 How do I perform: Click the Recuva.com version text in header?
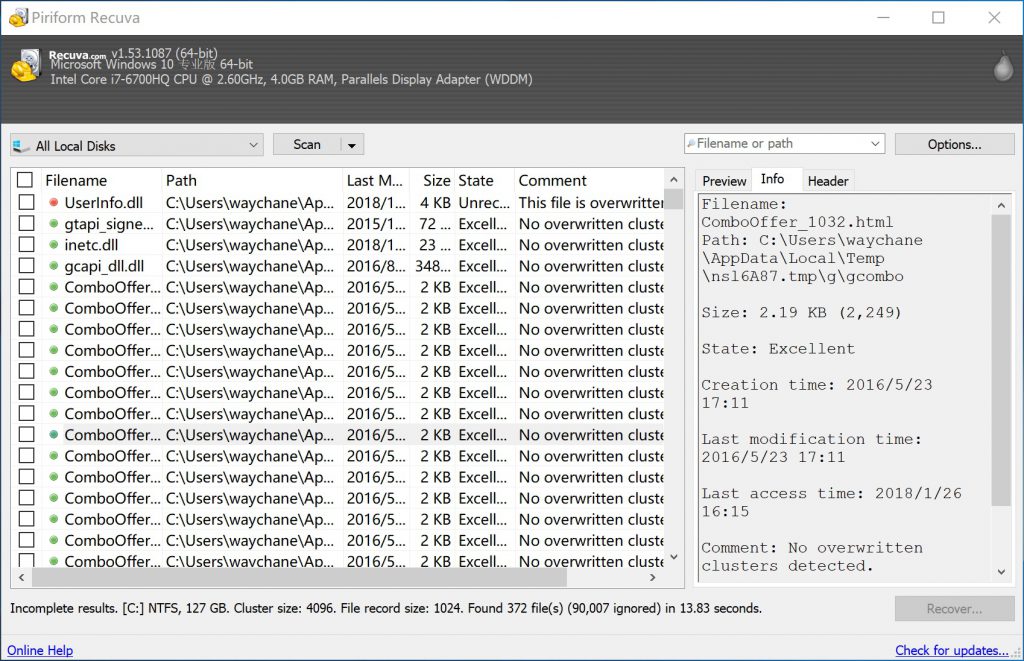point(133,54)
